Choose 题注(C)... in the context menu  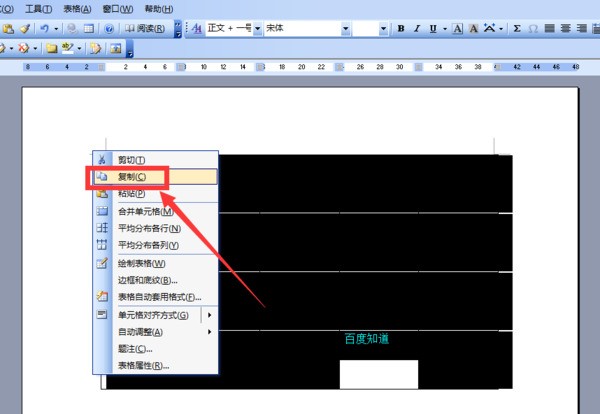click(156, 349)
